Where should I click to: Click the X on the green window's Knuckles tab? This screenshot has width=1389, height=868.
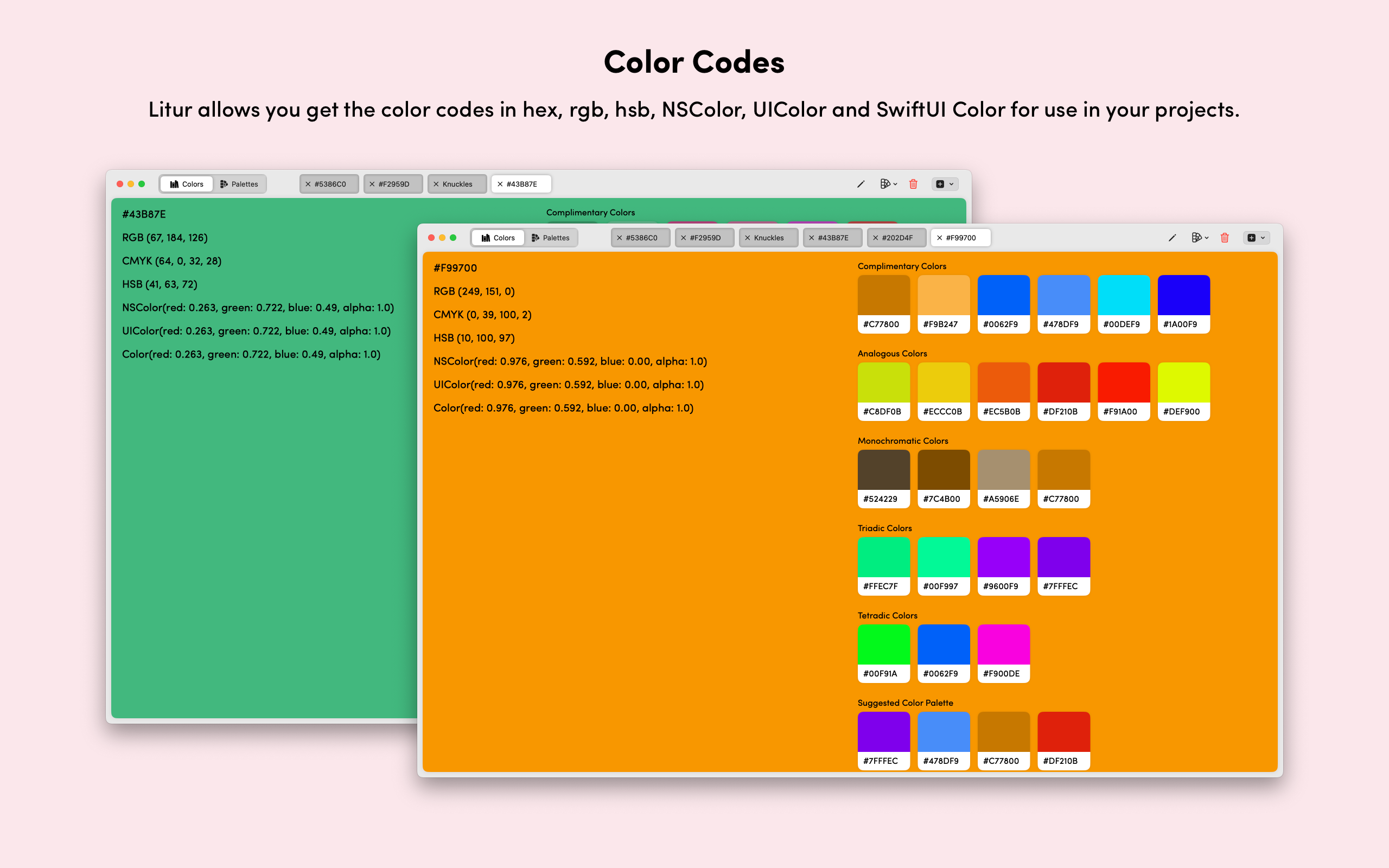tap(436, 184)
